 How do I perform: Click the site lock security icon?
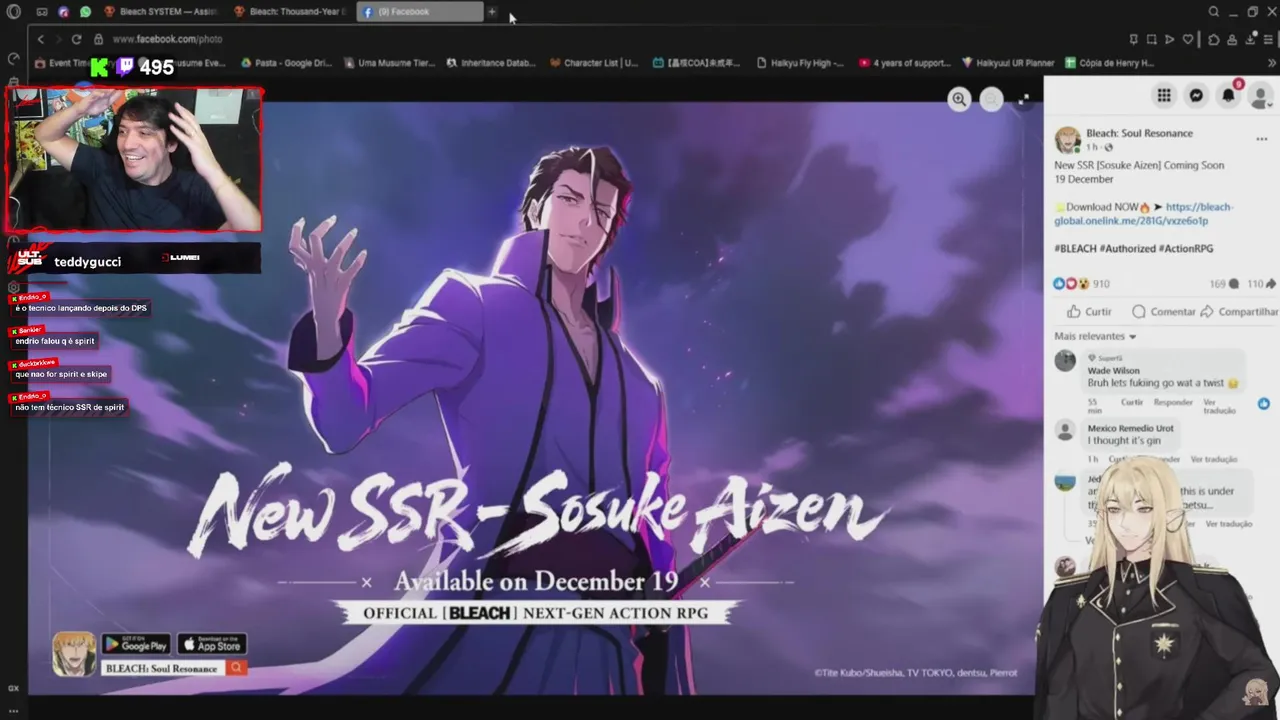[x=98, y=39]
